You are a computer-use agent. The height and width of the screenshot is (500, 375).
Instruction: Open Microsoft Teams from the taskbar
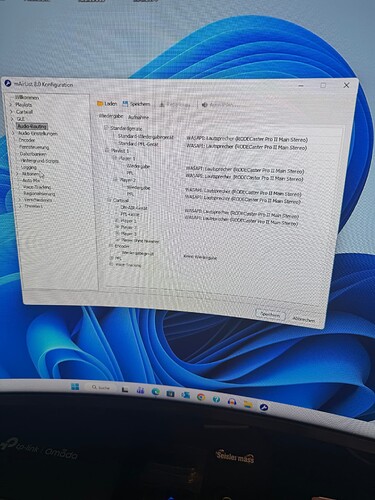[140, 390]
